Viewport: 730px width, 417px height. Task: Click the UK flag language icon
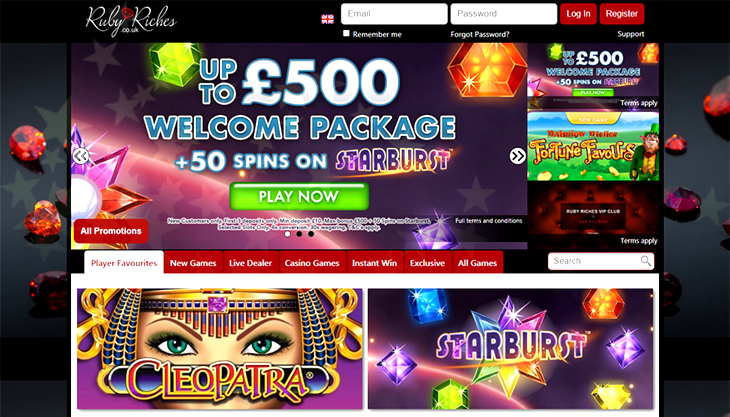[x=327, y=19]
